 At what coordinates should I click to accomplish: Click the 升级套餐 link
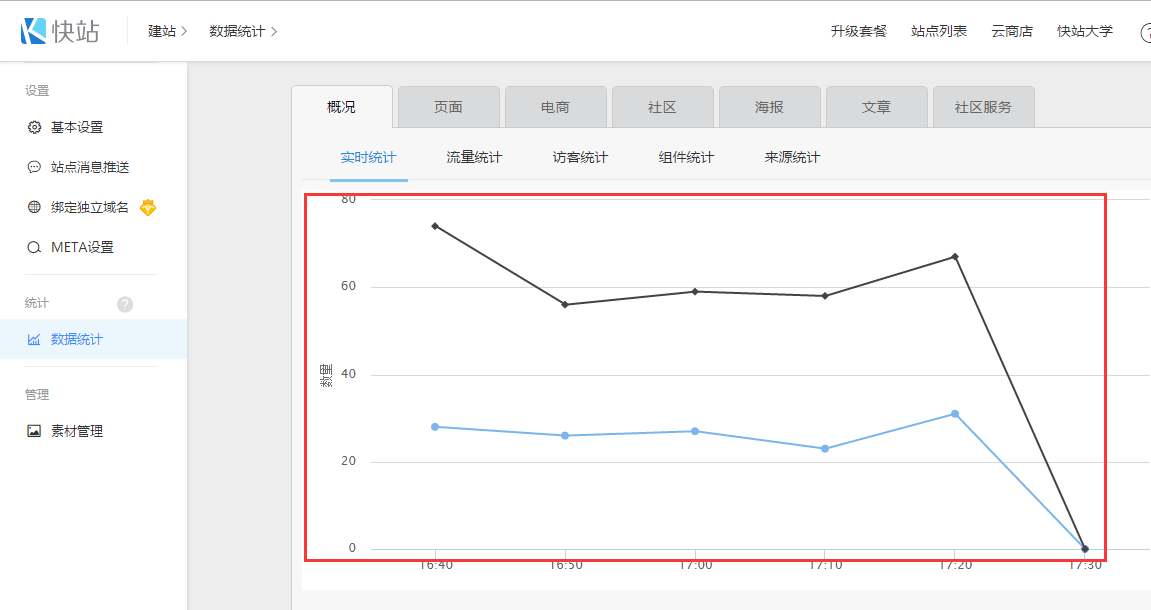pyautogui.click(x=858, y=31)
